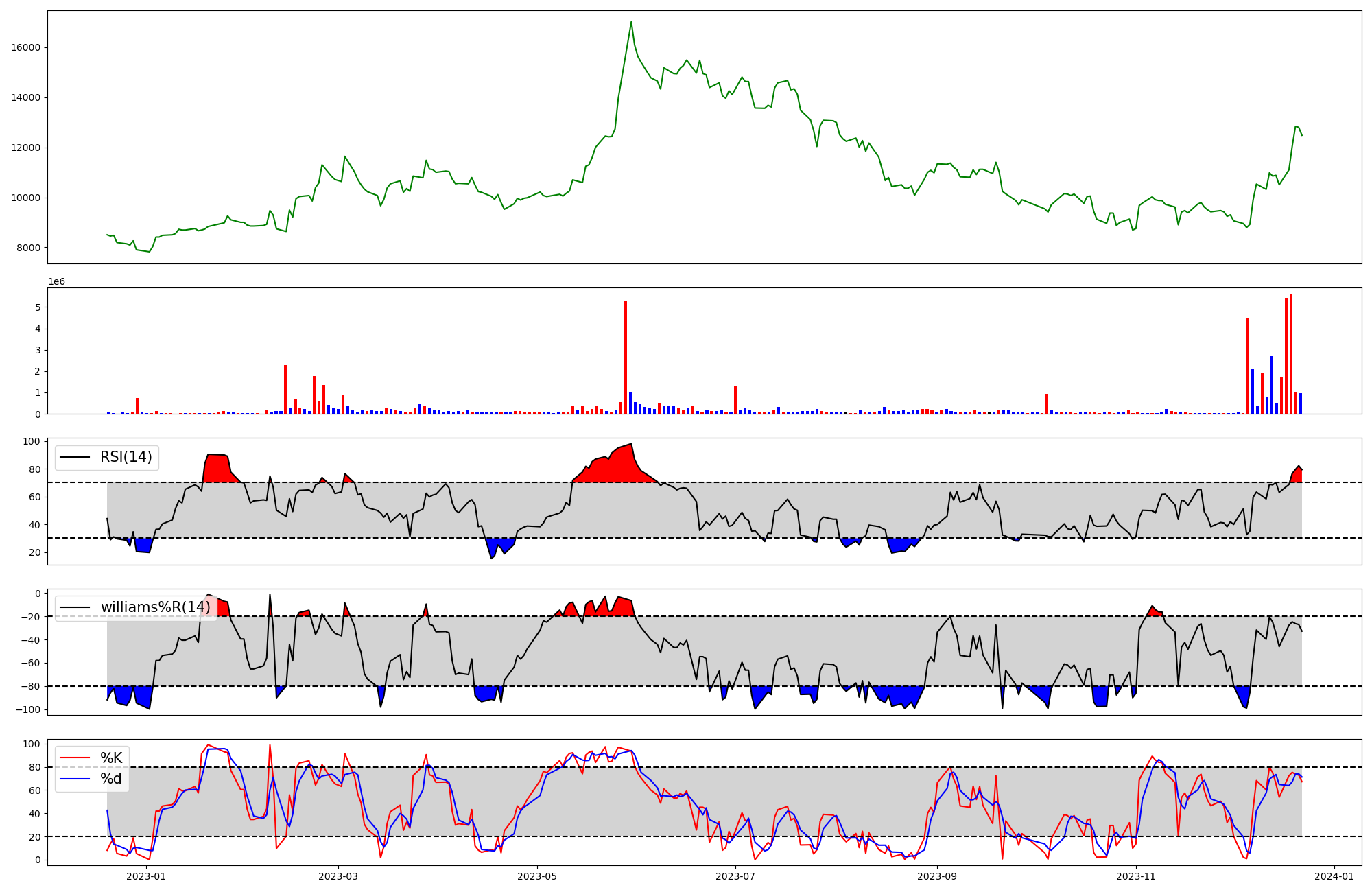Viewport: 1372px width, 892px height.
Task: Click the 2023-09 date tick label
Action: pos(937,876)
